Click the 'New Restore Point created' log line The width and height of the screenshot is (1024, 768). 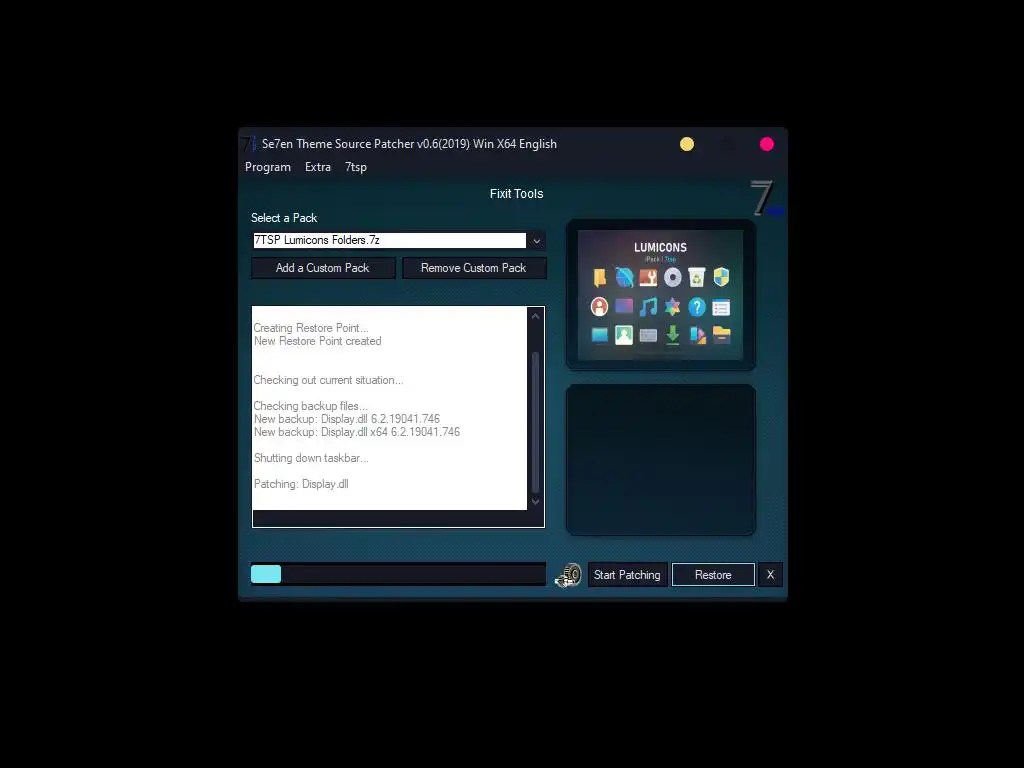(317, 341)
